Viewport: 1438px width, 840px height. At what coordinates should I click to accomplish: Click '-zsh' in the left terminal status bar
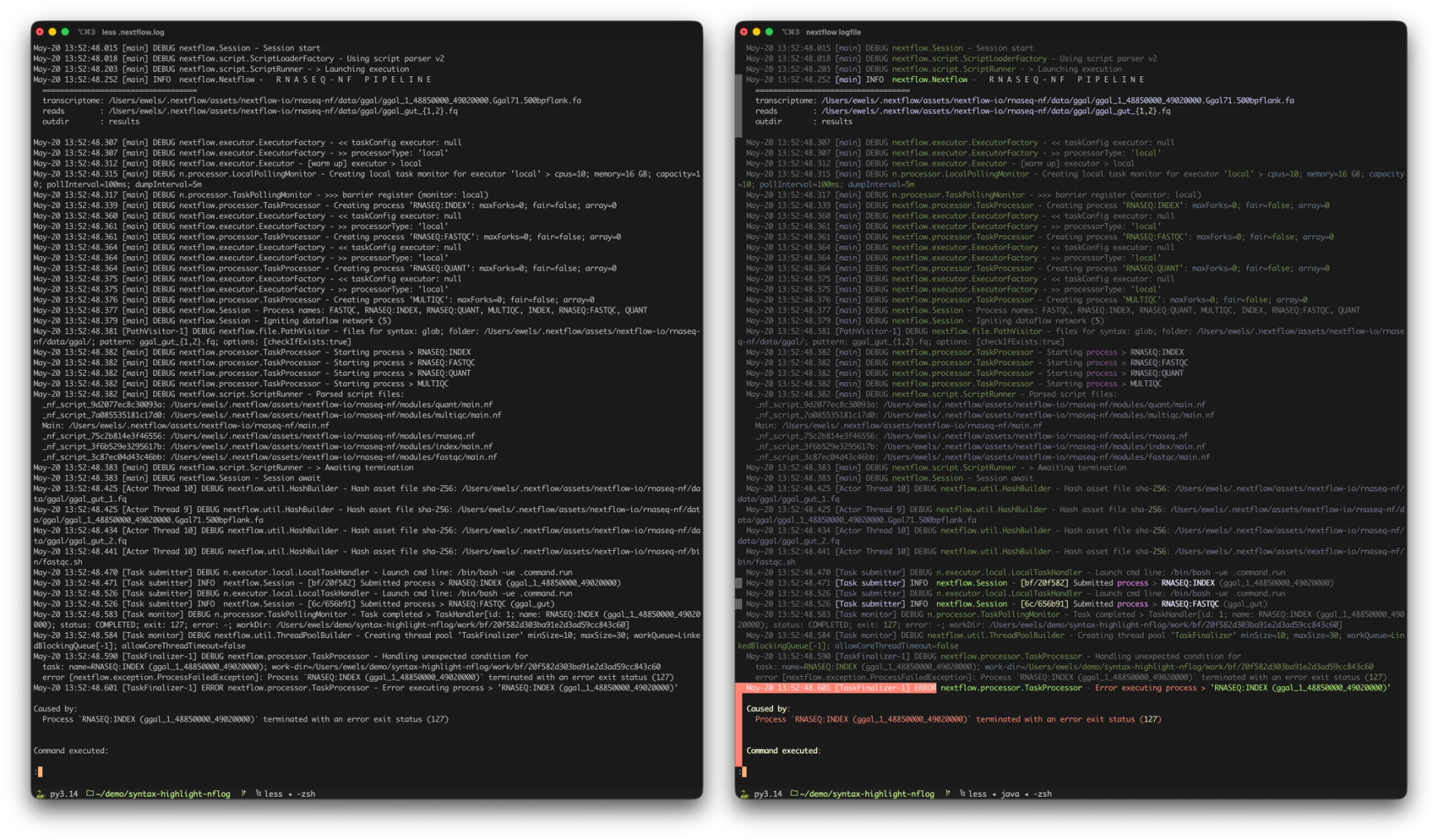(x=306, y=794)
